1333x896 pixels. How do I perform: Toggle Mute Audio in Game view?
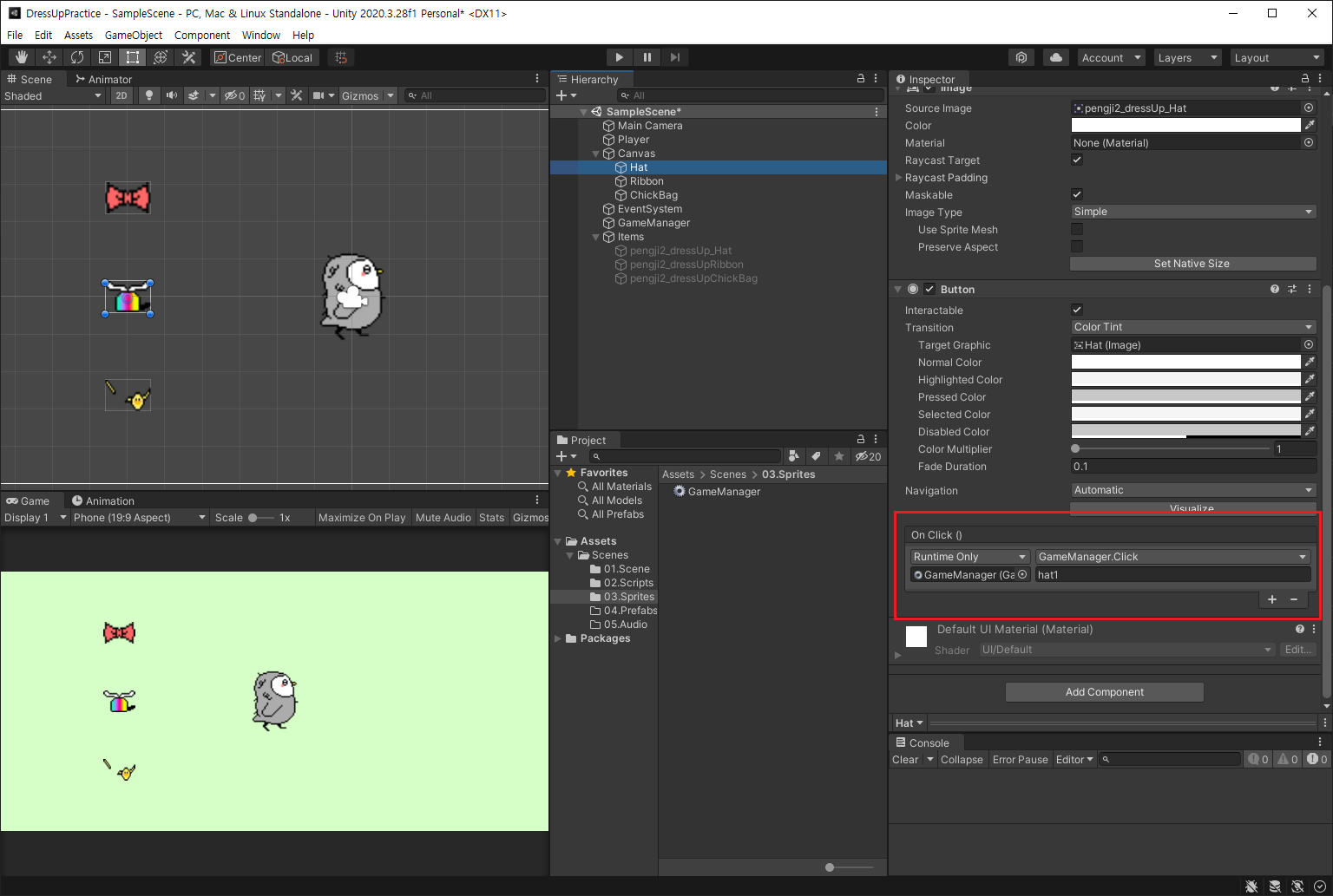pos(443,517)
